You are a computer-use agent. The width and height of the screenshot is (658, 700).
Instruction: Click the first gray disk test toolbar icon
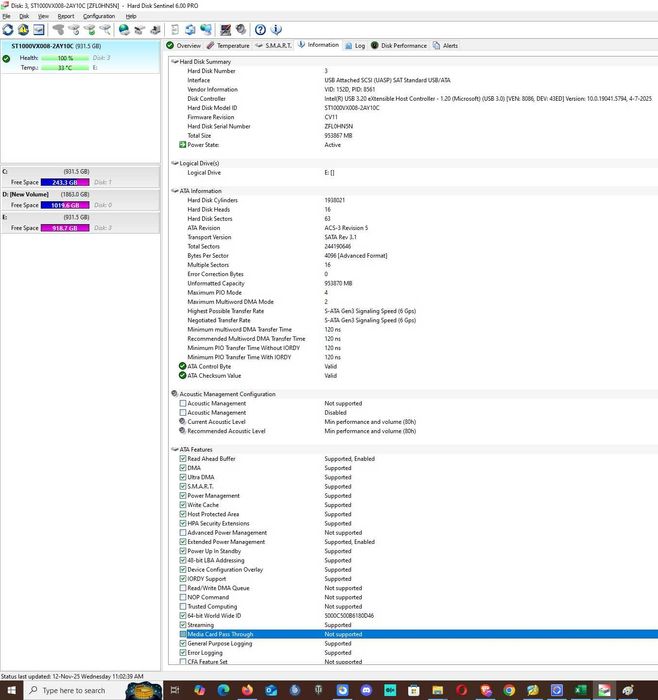pos(58,30)
